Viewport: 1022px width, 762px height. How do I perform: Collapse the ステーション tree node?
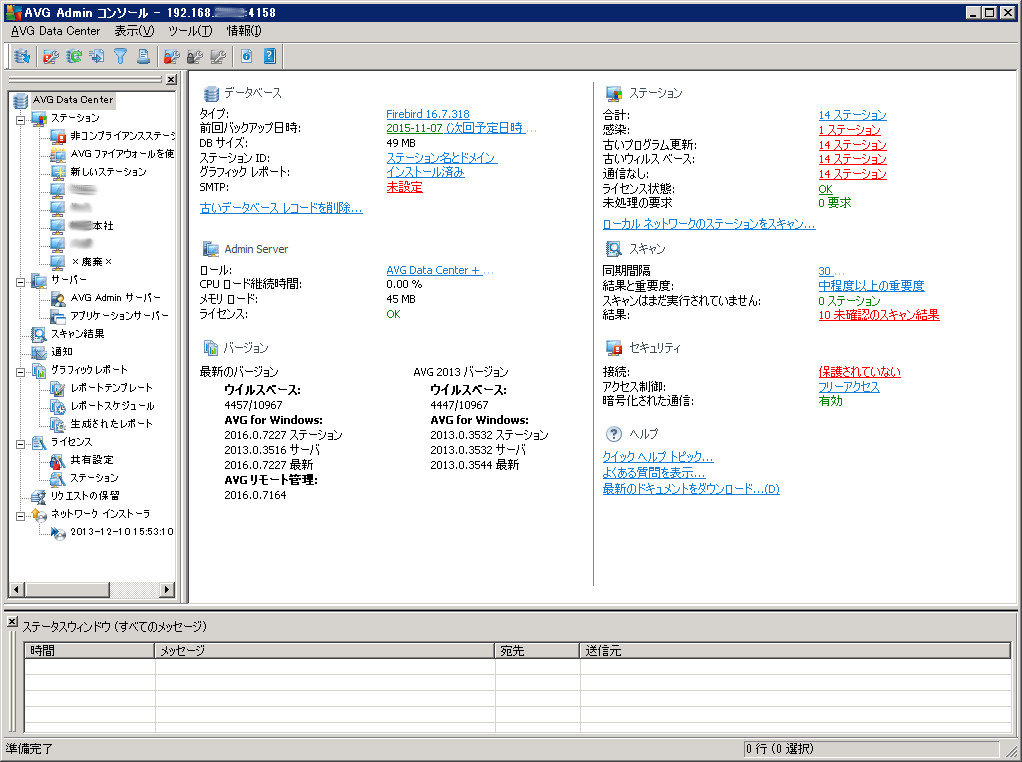(20, 119)
